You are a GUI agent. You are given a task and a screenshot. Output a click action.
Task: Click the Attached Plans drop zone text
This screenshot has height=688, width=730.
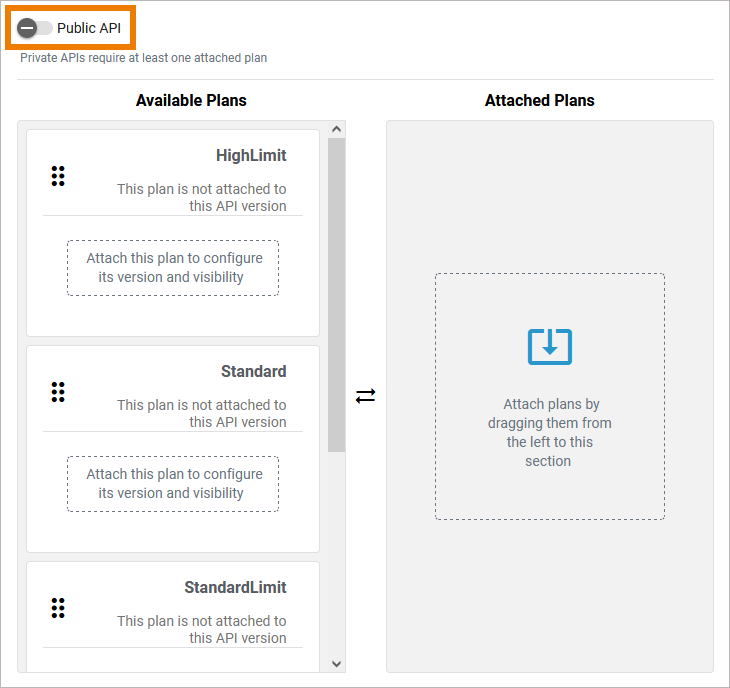click(549, 433)
